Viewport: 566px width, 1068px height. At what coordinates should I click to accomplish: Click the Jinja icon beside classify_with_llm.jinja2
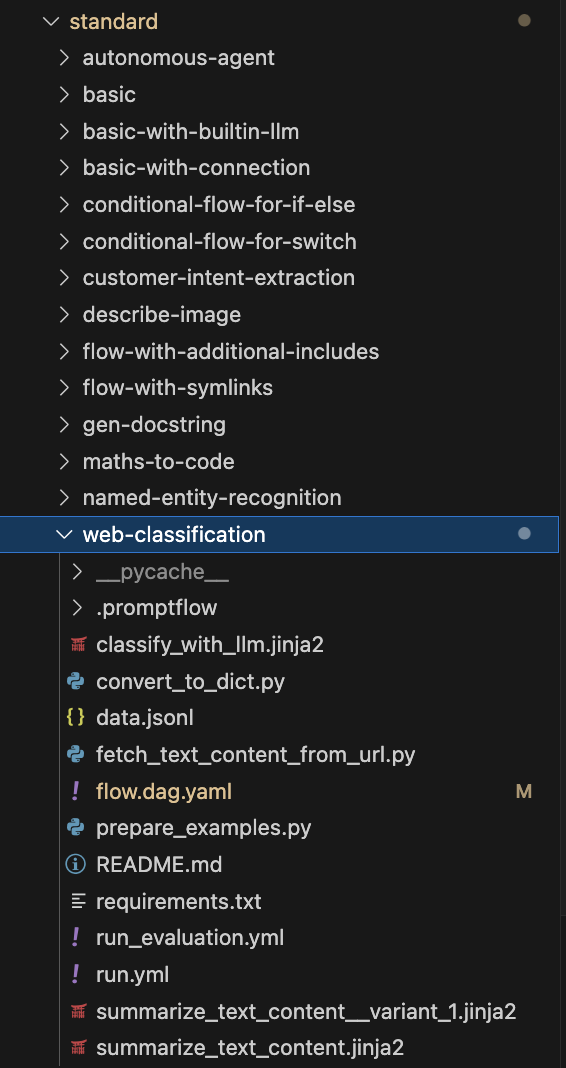pos(76,644)
